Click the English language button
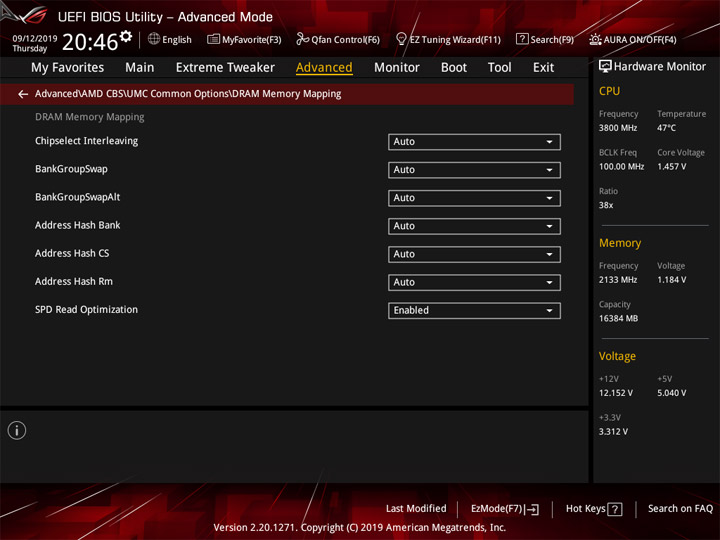720x540 pixels. (169, 39)
